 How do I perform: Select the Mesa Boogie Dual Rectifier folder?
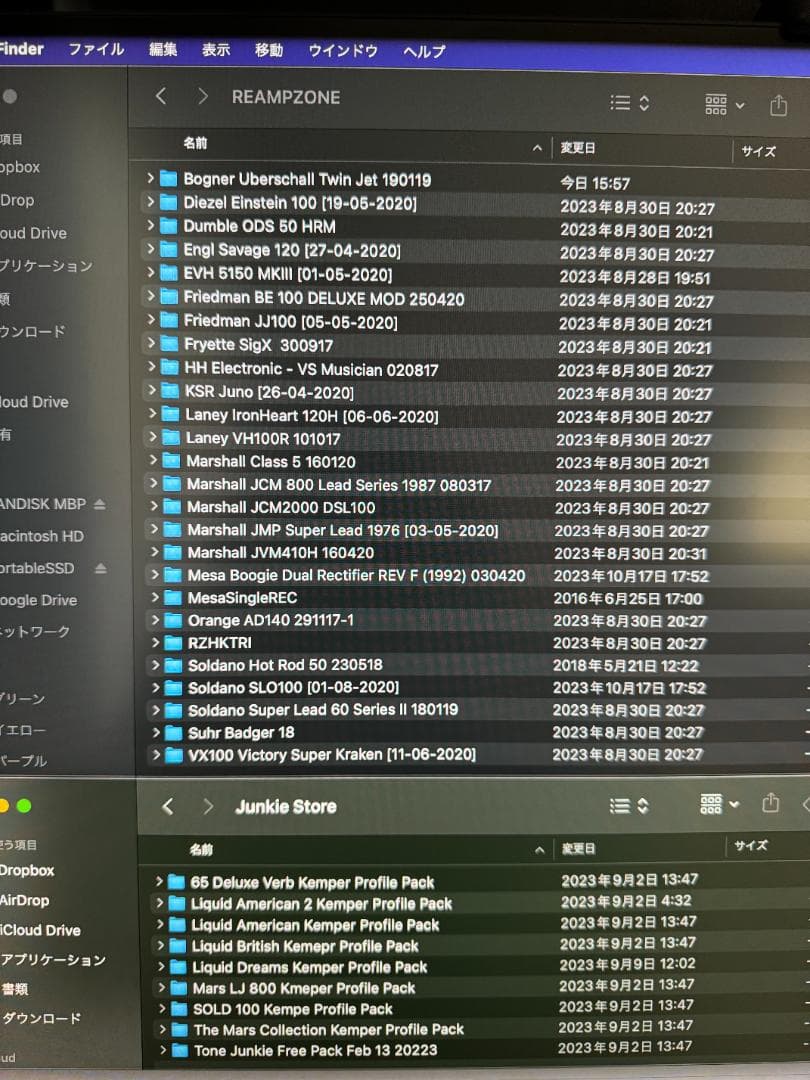[330, 575]
